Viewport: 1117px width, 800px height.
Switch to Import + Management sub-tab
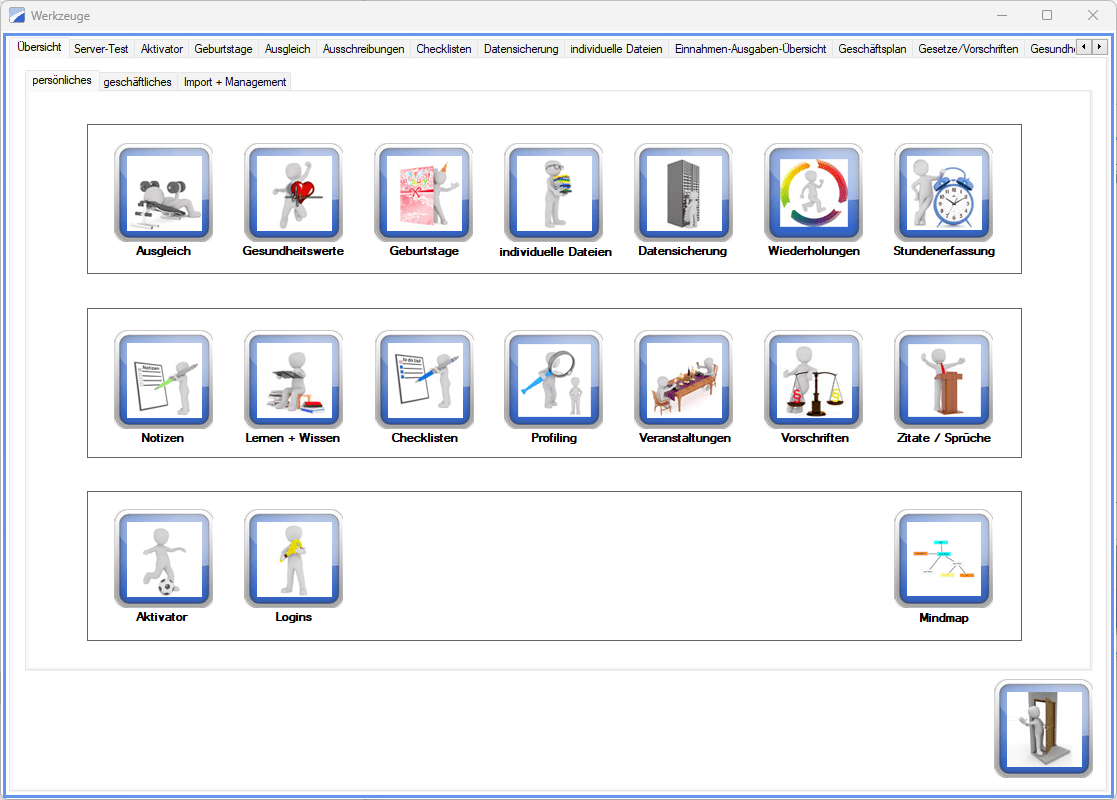click(x=235, y=82)
